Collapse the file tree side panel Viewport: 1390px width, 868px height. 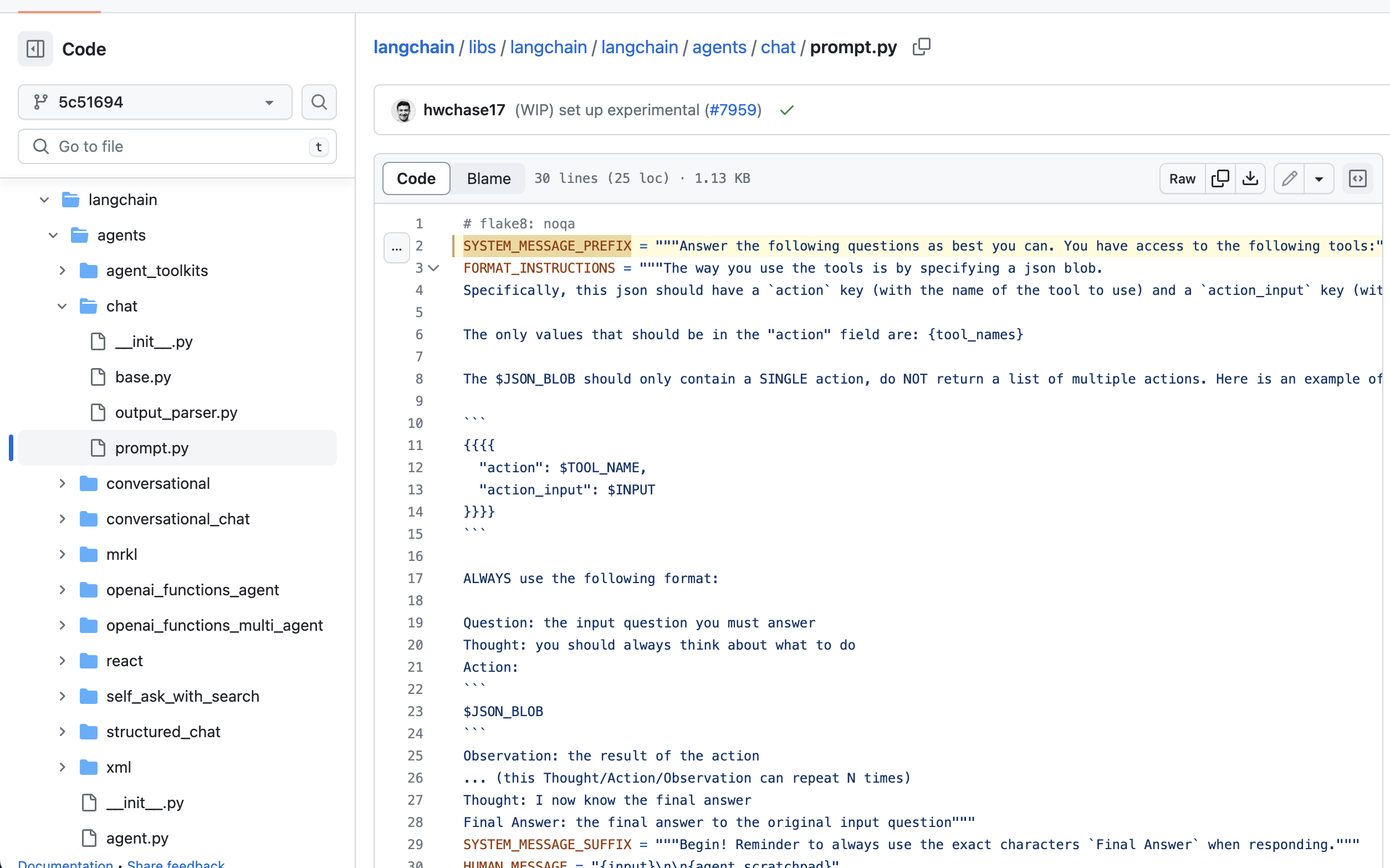pos(35,49)
